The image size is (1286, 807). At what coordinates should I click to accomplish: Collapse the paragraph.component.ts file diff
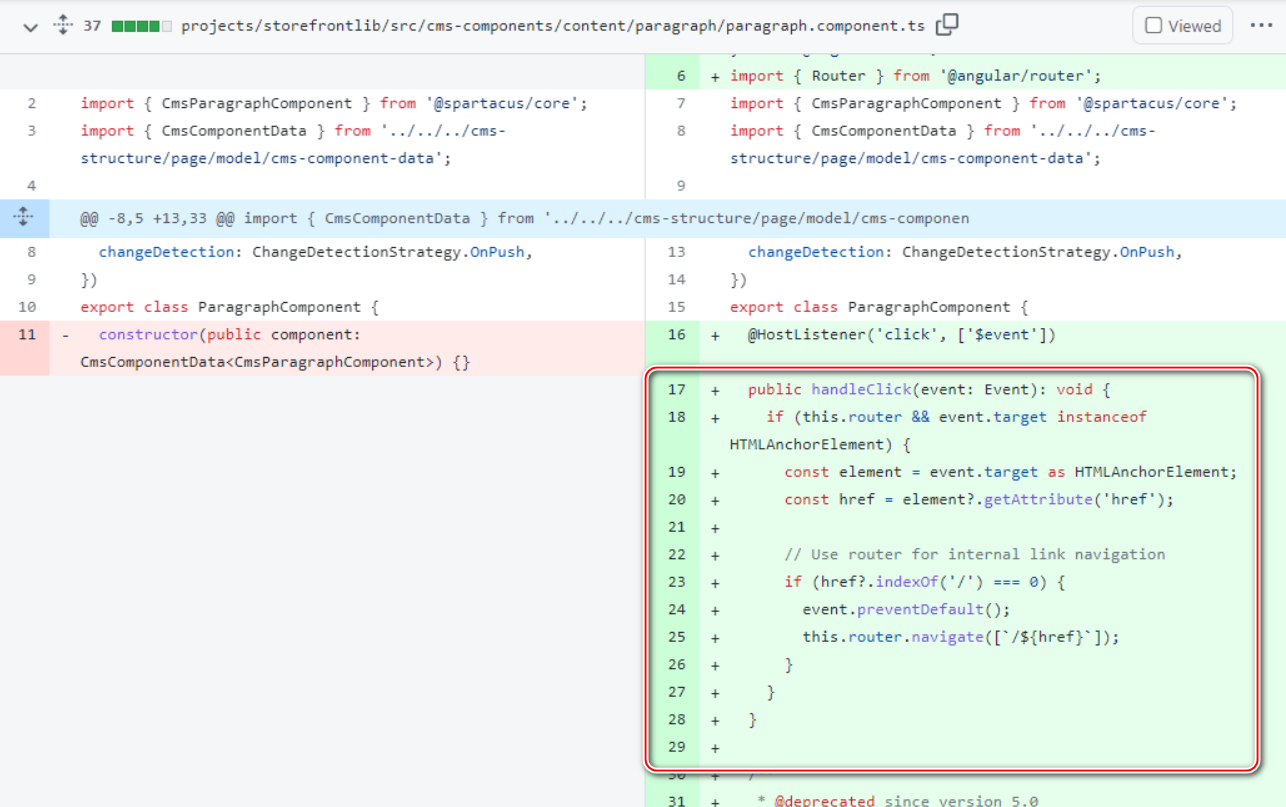(x=30, y=26)
